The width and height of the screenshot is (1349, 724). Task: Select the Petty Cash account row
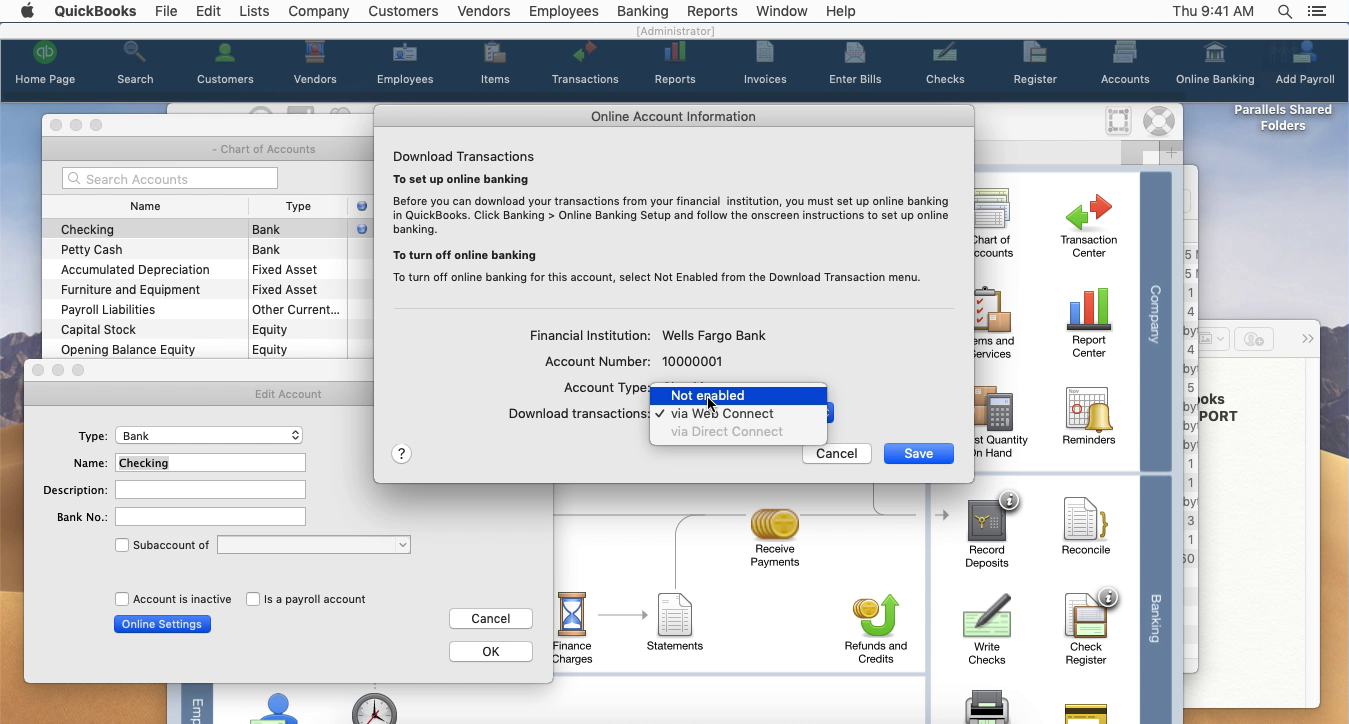point(207,250)
